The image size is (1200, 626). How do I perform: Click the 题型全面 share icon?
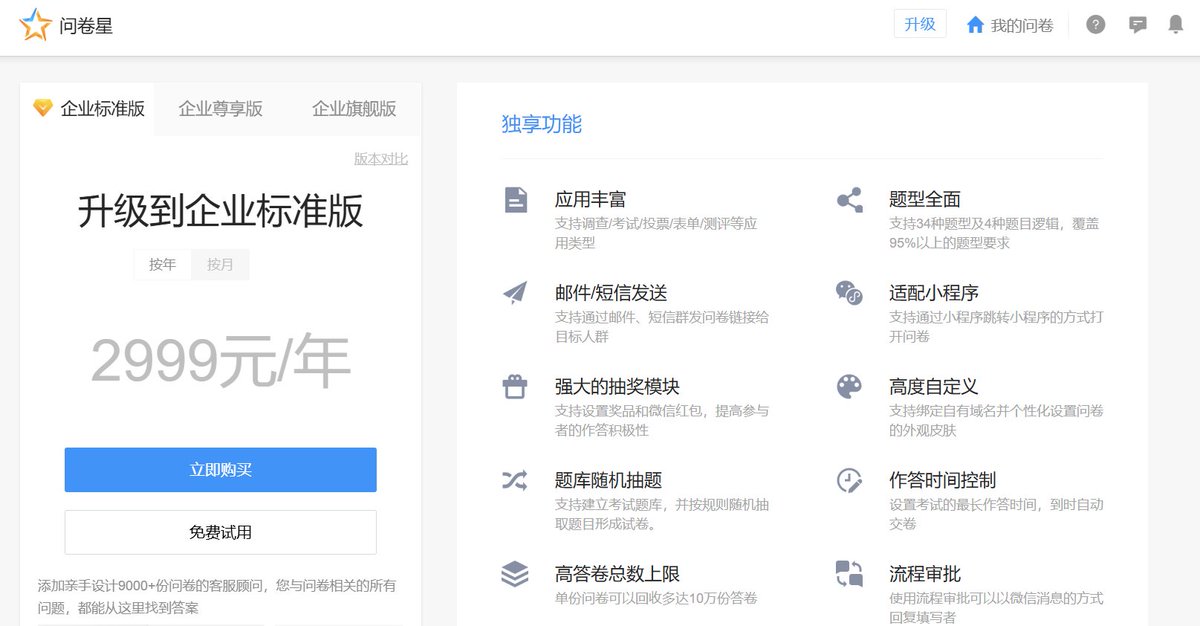(849, 200)
